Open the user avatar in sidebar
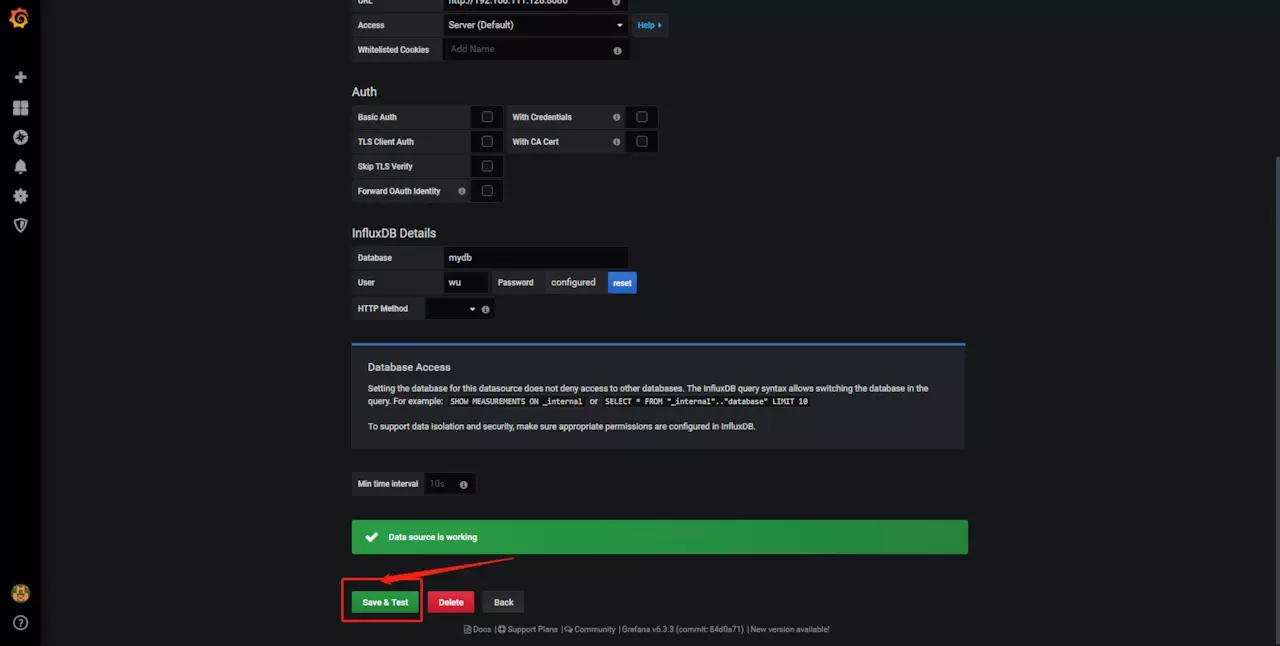Viewport: 1280px width, 646px height. click(20, 593)
